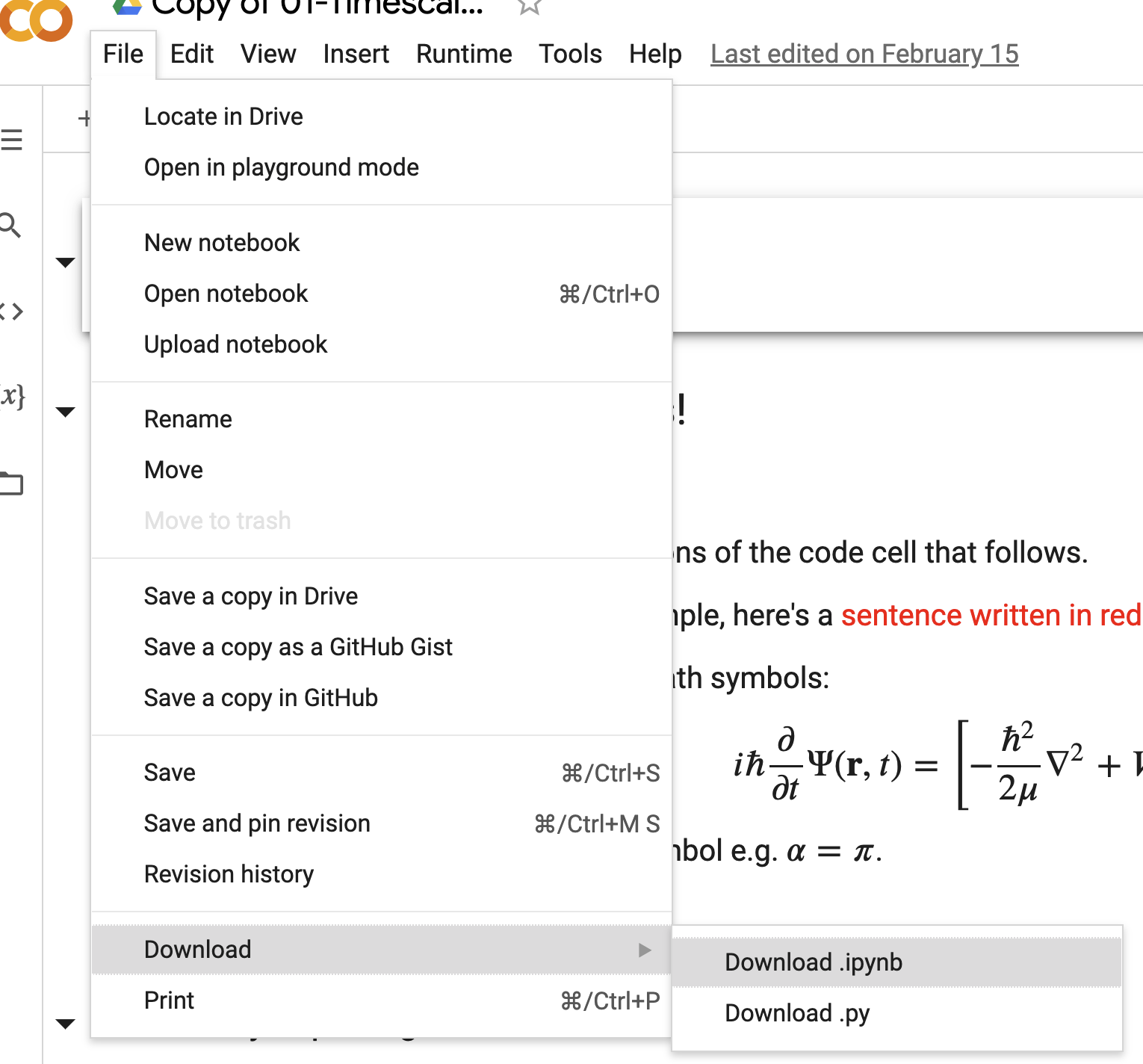
Task: Select Save a copy in Drive
Action: click(381, 596)
